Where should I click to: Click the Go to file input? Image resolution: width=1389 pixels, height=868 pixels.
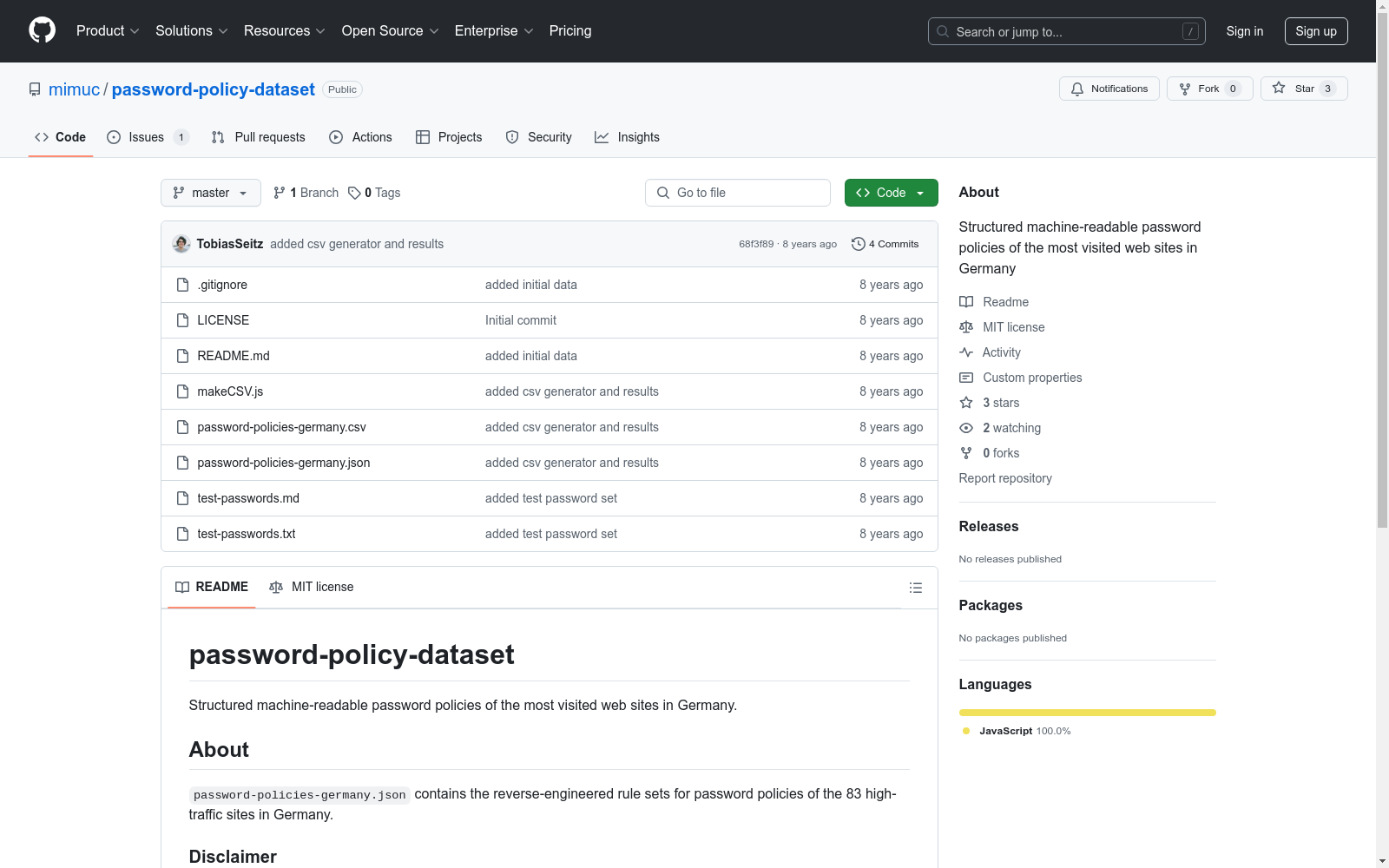click(738, 193)
